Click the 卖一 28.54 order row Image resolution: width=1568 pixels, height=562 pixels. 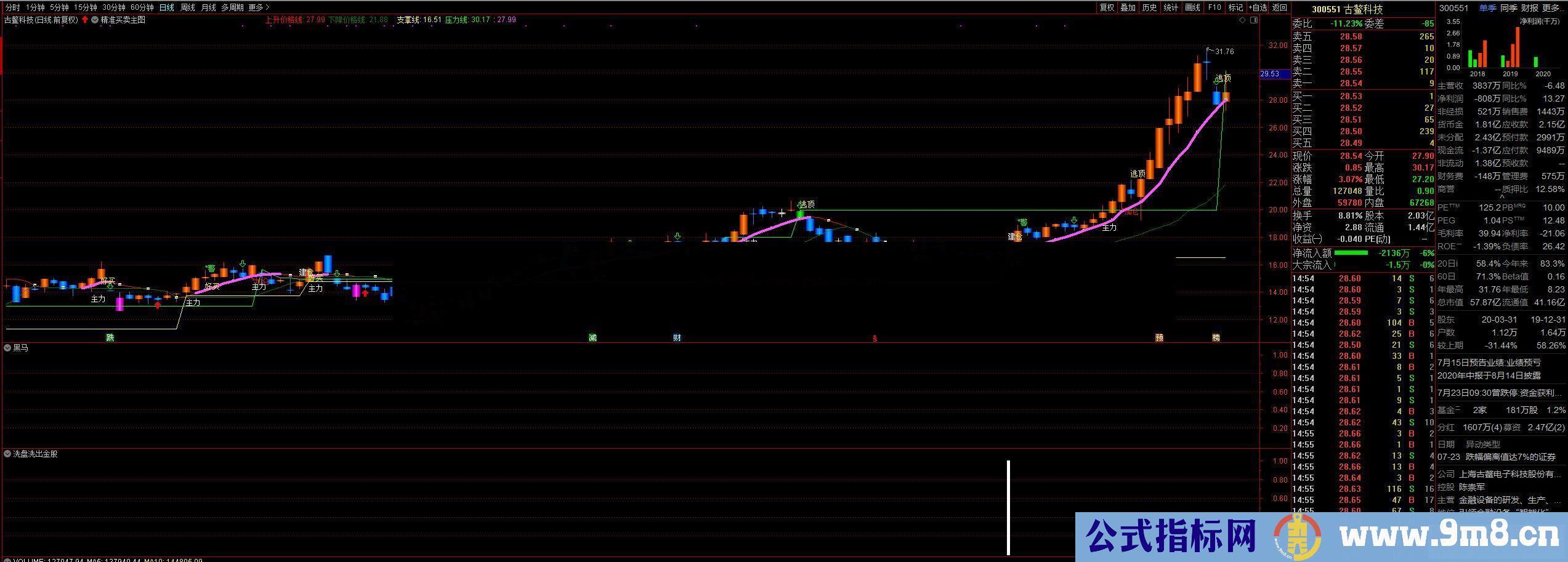tap(1363, 83)
